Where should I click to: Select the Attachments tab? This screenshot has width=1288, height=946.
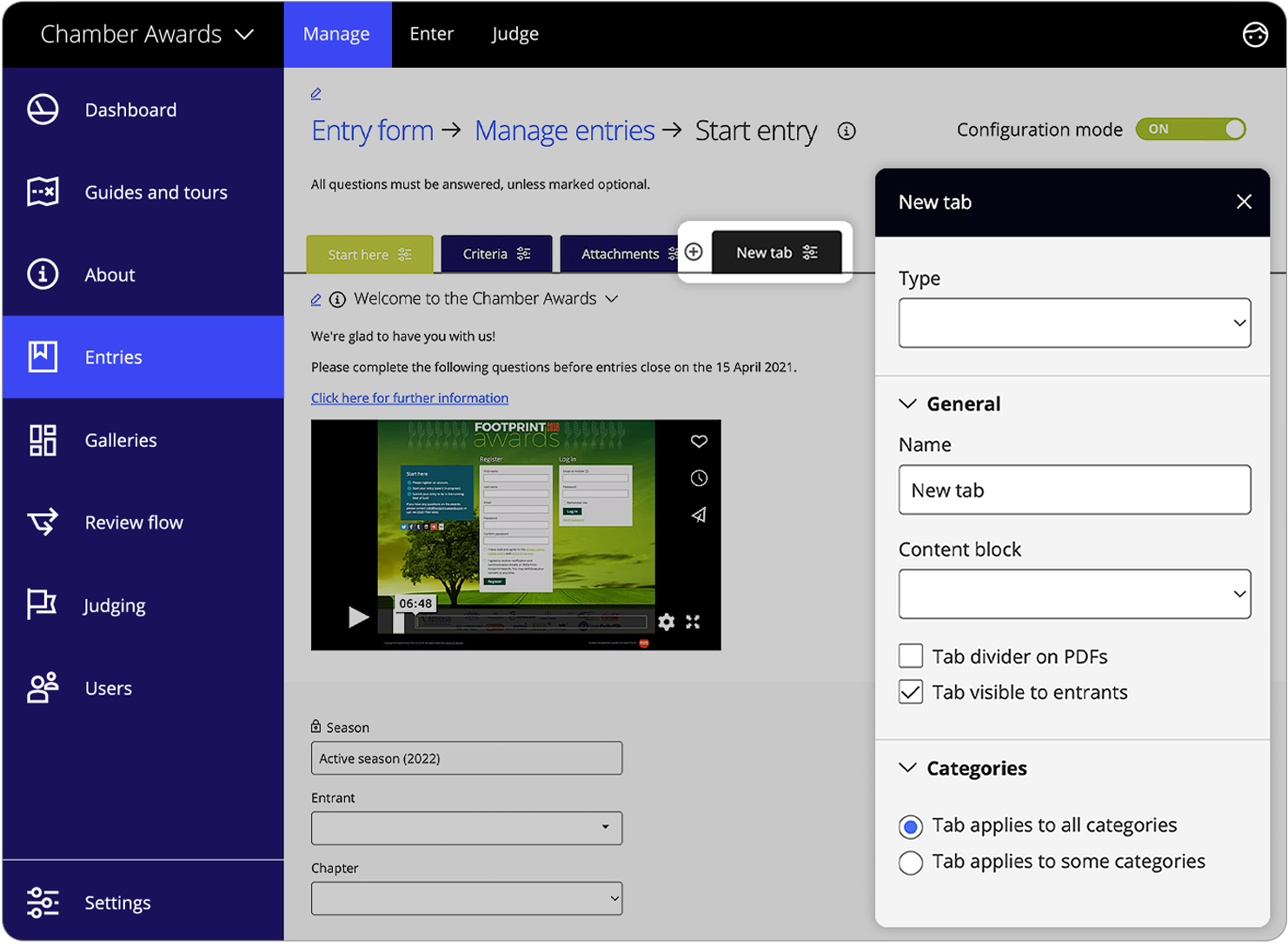tap(619, 253)
